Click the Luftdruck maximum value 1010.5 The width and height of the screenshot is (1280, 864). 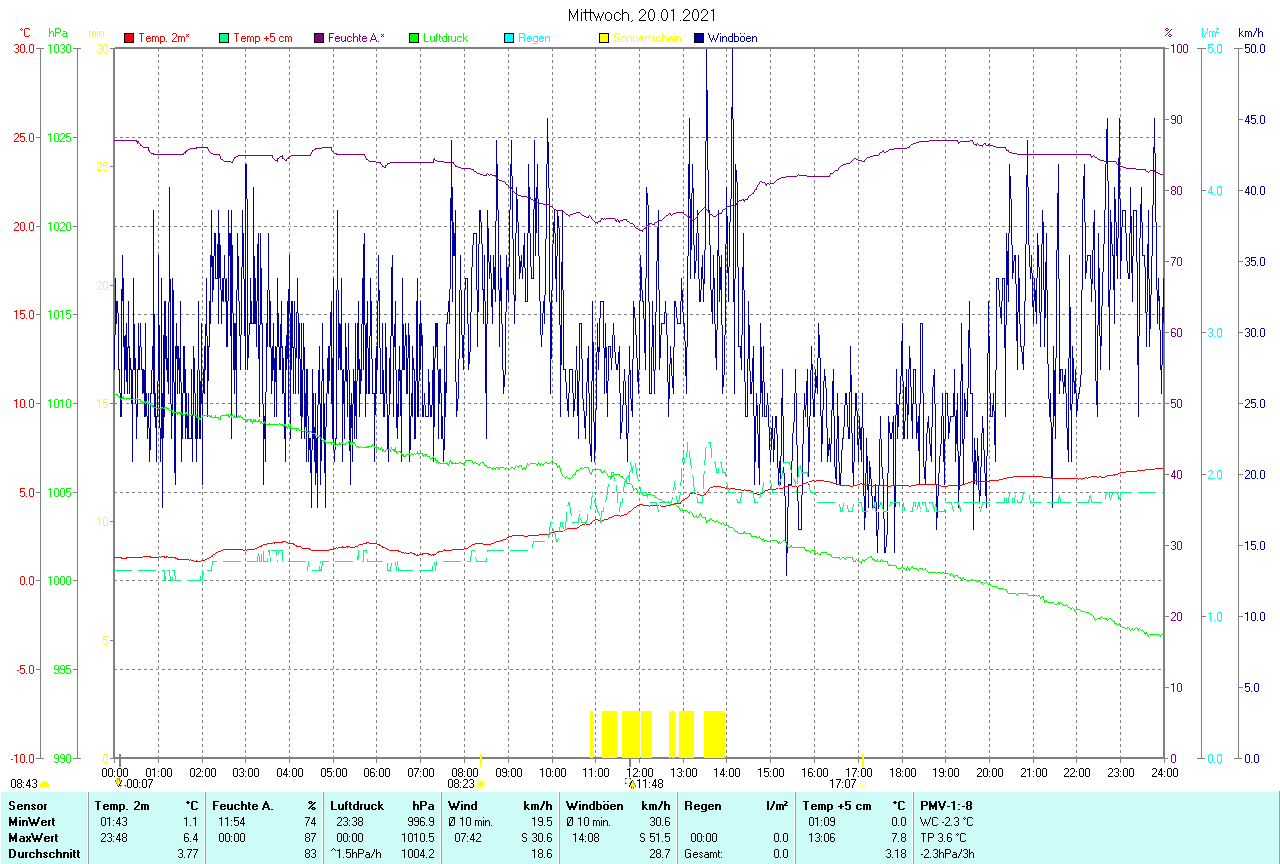pyautogui.click(x=419, y=837)
